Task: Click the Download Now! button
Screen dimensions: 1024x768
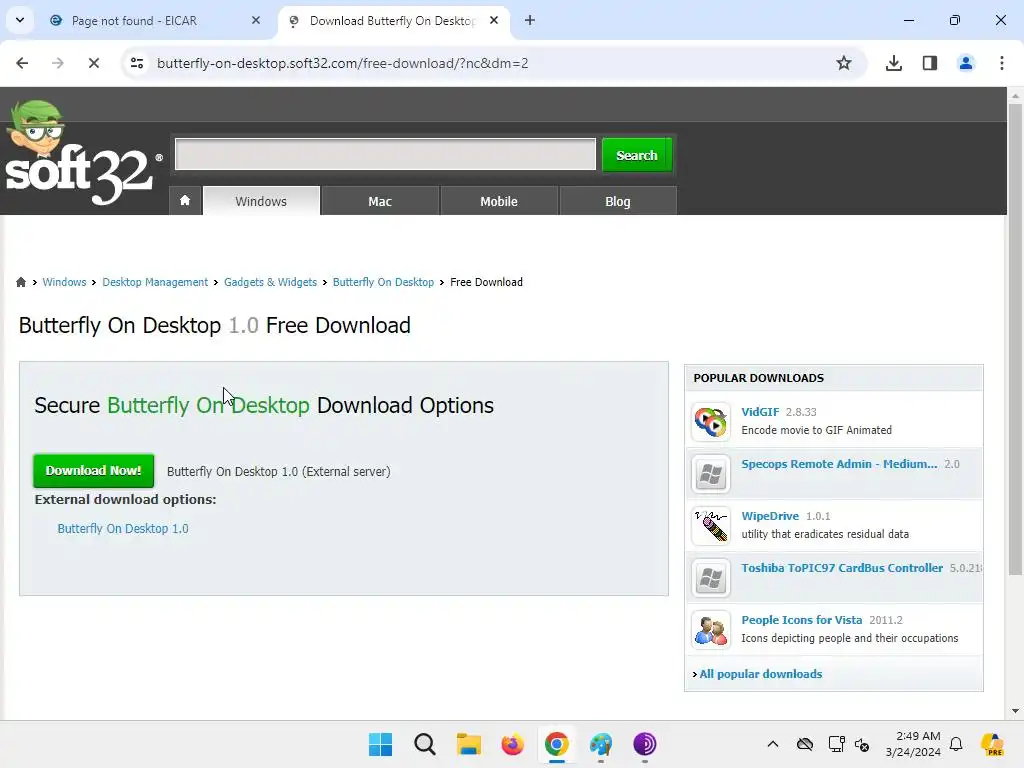Action: click(x=93, y=471)
